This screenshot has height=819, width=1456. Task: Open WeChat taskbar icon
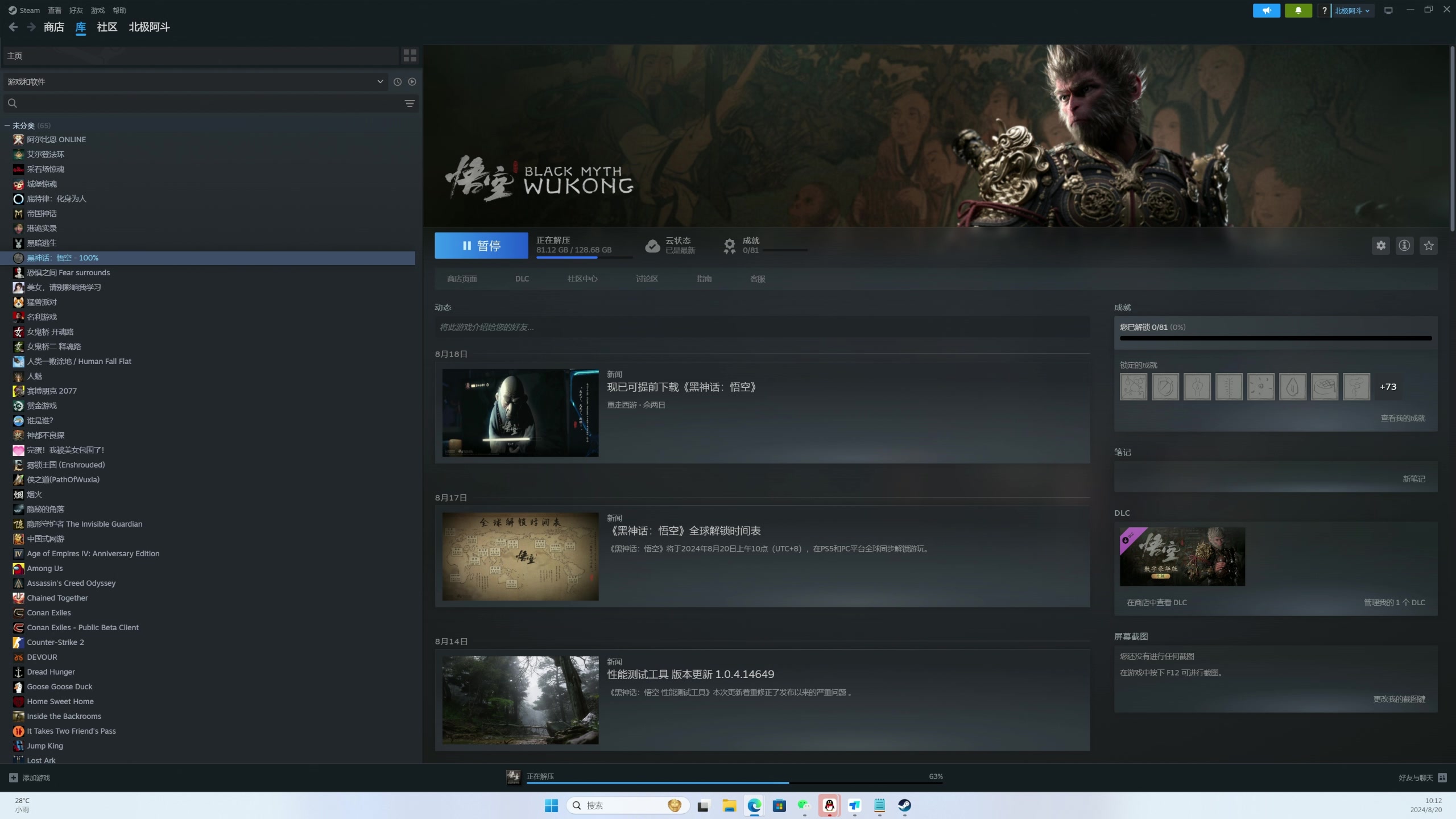pos(804,805)
